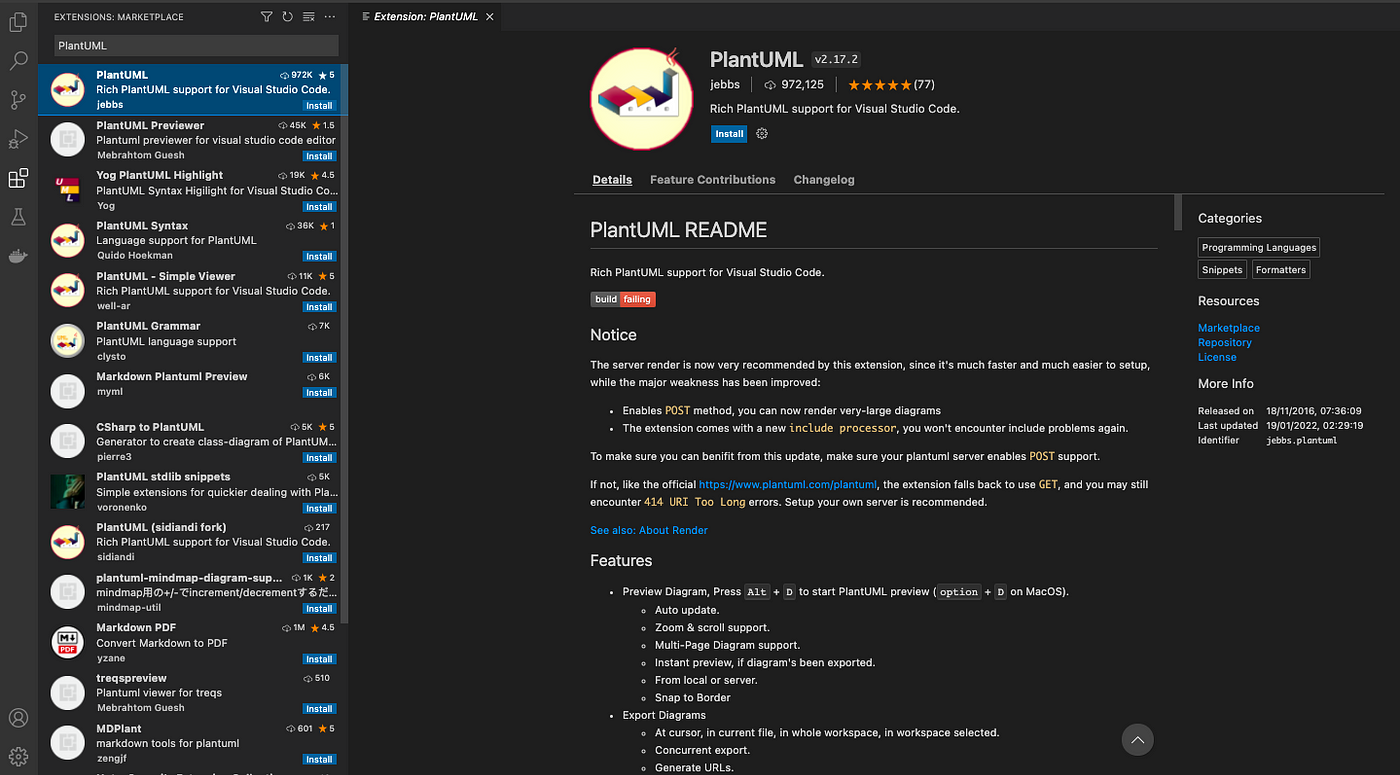This screenshot has width=1400, height=775.
Task: Open the Docker view icon
Action: (x=18, y=256)
